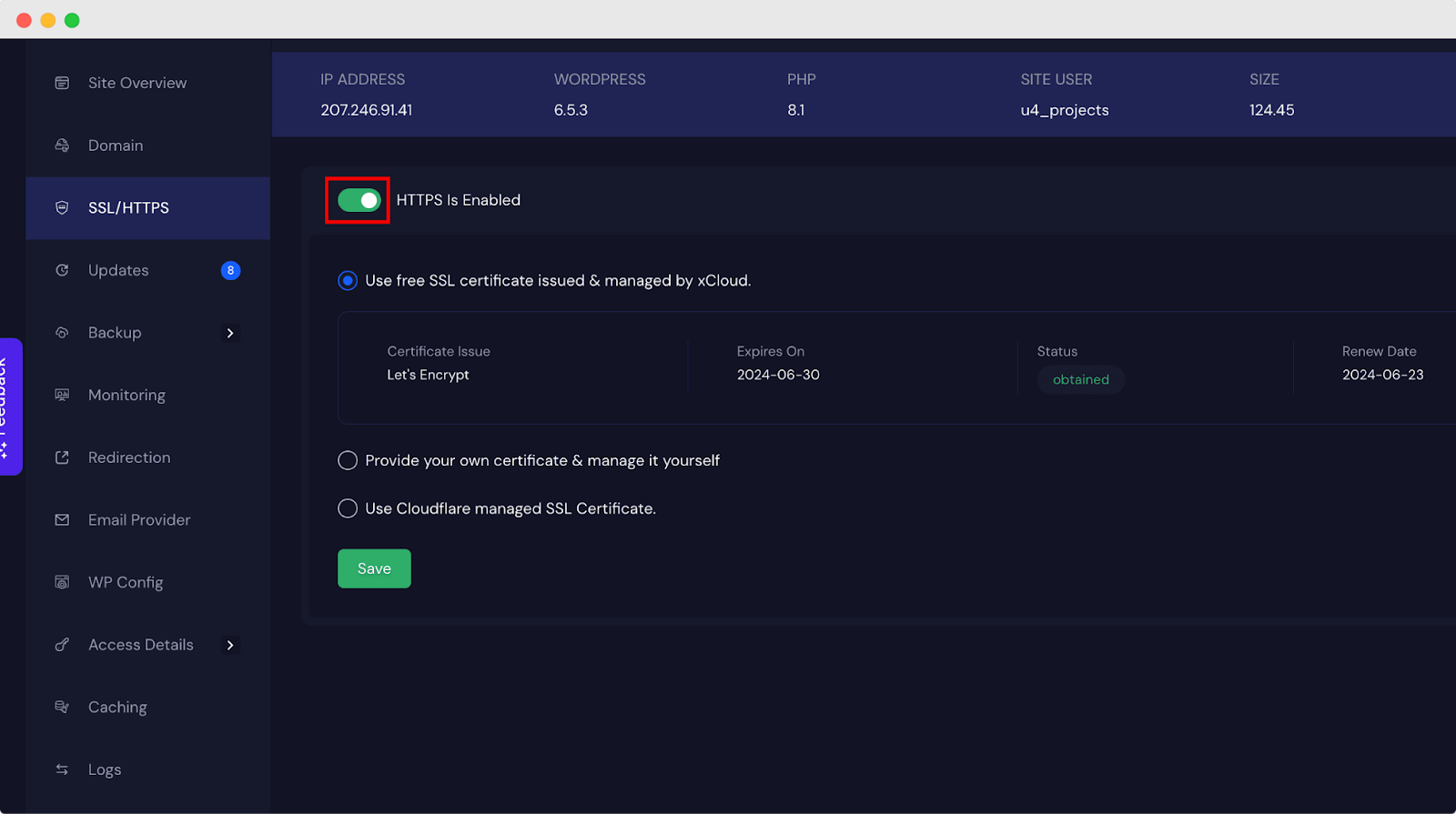The width and height of the screenshot is (1456, 814).
Task: Click the red close window button
Action: pos(24,20)
